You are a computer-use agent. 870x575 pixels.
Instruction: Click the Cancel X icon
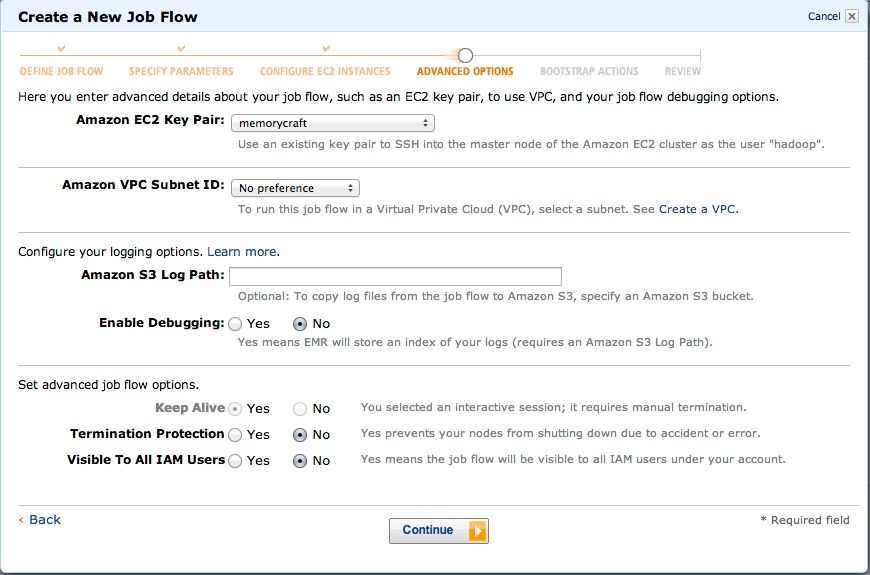coord(851,16)
